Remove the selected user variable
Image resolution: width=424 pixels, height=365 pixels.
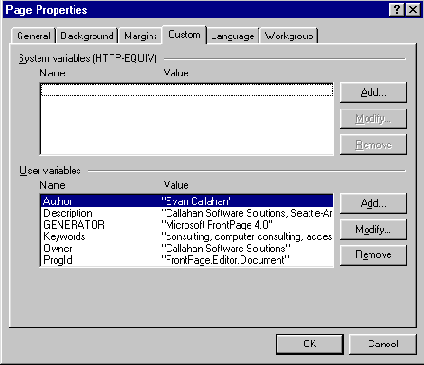click(x=373, y=255)
